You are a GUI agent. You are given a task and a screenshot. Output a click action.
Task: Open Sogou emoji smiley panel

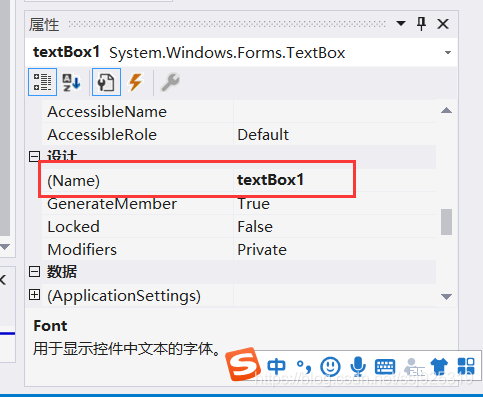[330, 367]
